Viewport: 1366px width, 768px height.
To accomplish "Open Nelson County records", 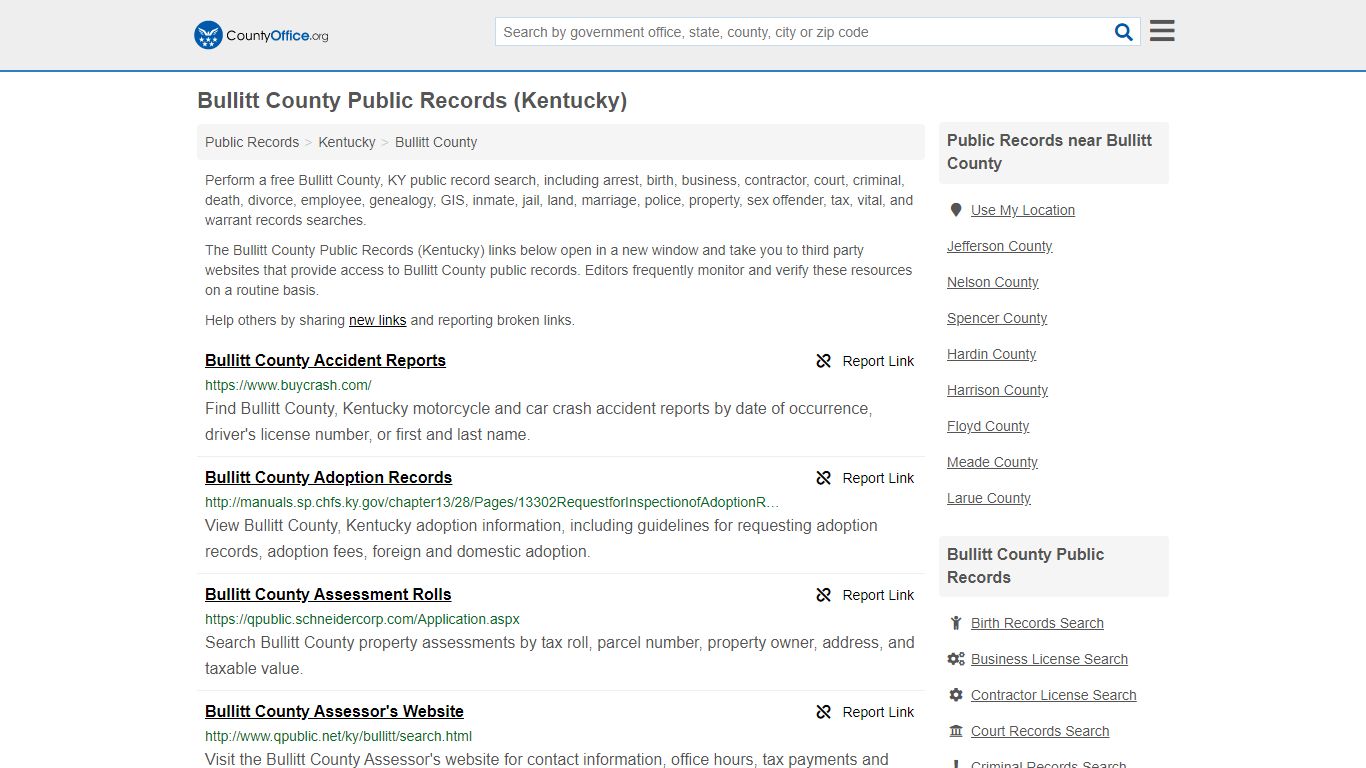I will 992,282.
